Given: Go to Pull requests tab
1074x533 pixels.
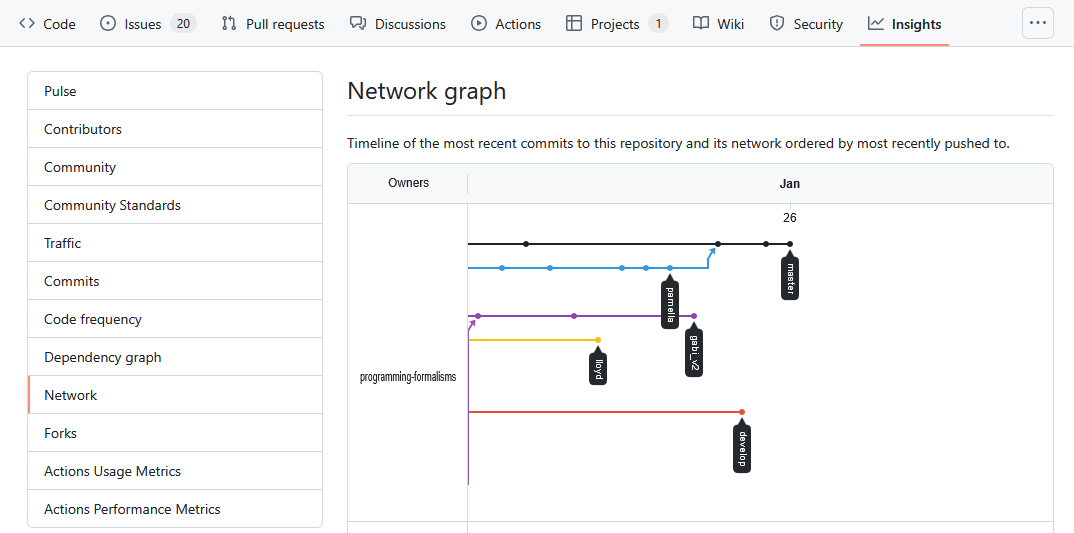Looking at the screenshot, I should (273, 24).
